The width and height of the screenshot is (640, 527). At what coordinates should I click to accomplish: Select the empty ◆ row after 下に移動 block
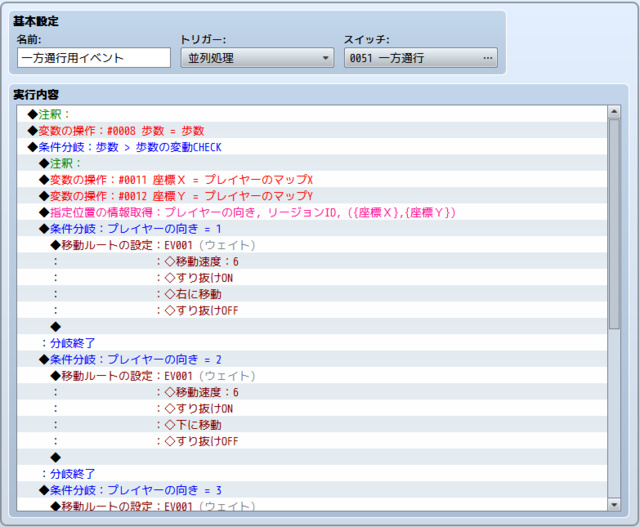pos(312,457)
